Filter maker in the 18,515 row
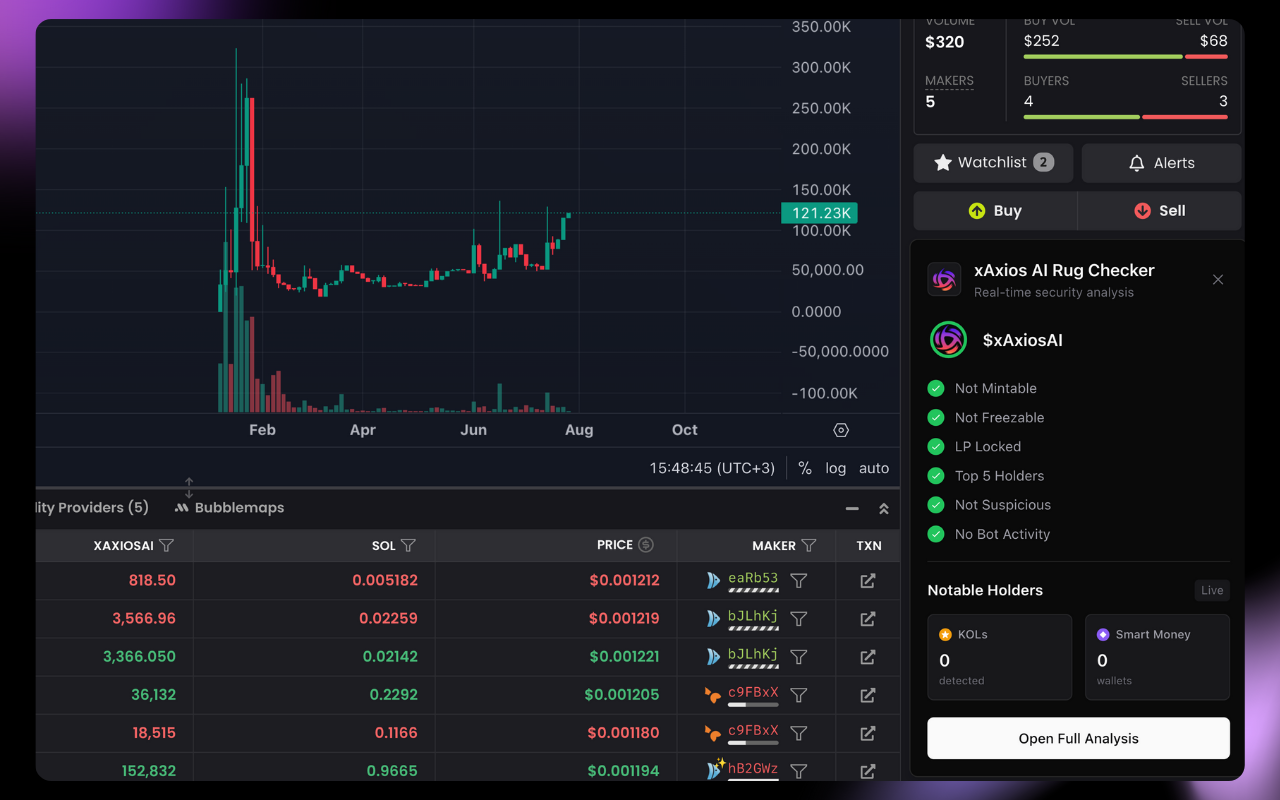 pos(799,733)
